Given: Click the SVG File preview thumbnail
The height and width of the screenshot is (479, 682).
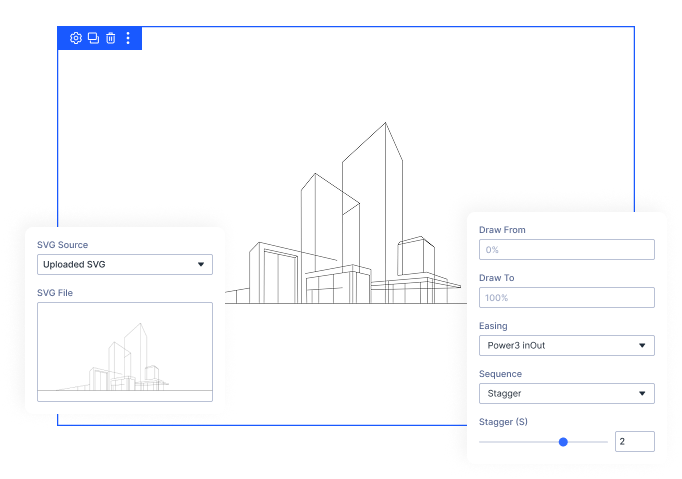Looking at the screenshot, I should click(125, 352).
